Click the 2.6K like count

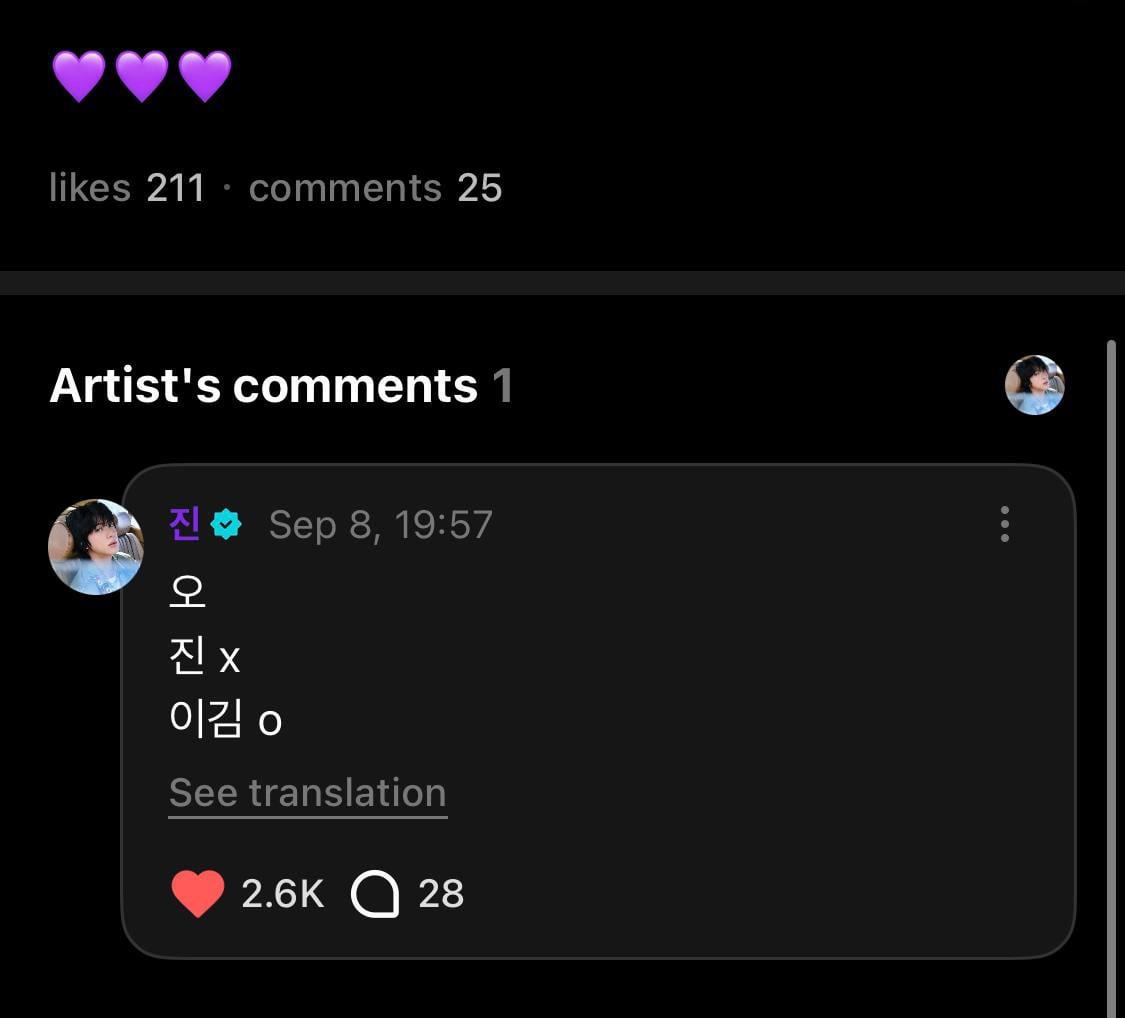click(282, 893)
